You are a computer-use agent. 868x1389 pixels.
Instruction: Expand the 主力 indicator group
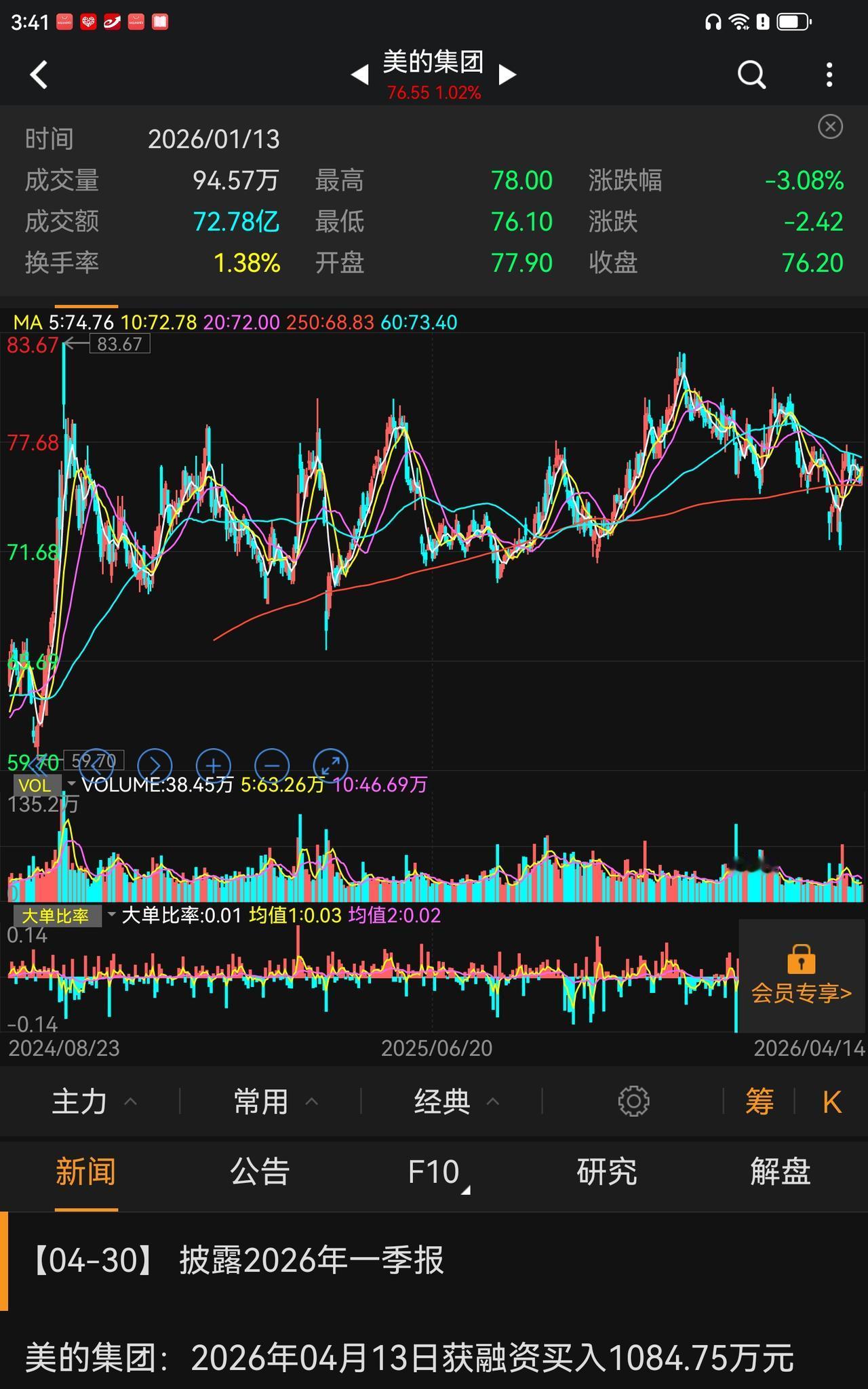[x=95, y=1101]
